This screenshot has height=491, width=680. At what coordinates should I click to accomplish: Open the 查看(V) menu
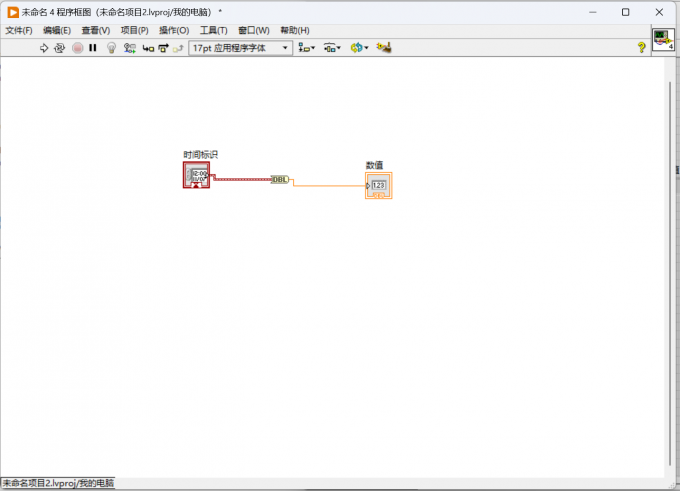click(96, 30)
